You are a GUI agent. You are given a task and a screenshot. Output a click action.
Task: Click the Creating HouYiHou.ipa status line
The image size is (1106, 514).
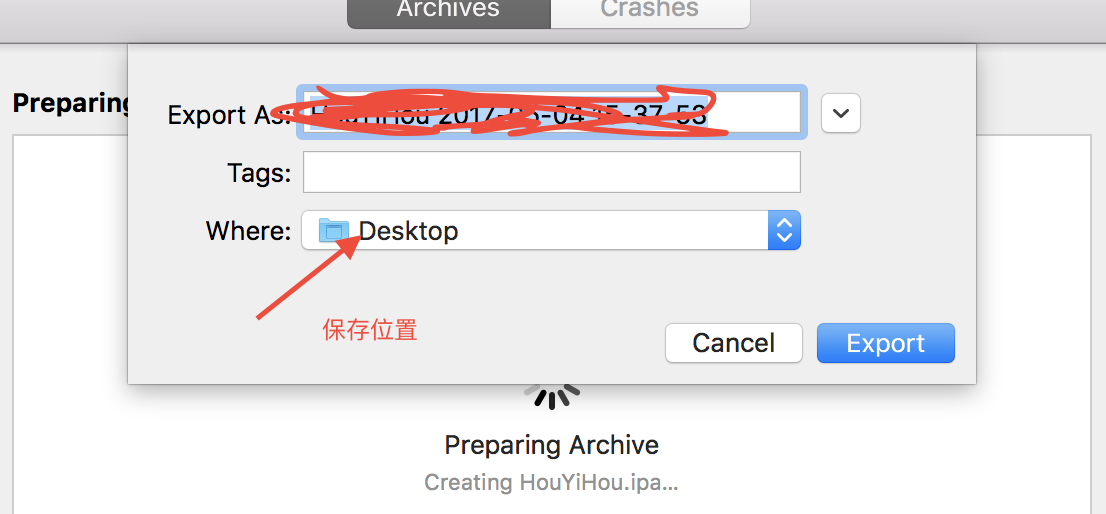[551, 482]
